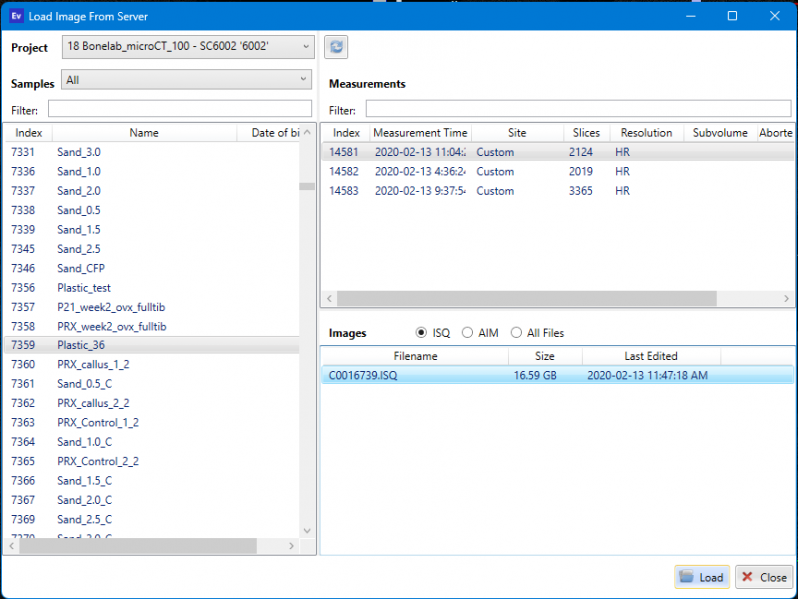Select measurement 14581

(558, 152)
